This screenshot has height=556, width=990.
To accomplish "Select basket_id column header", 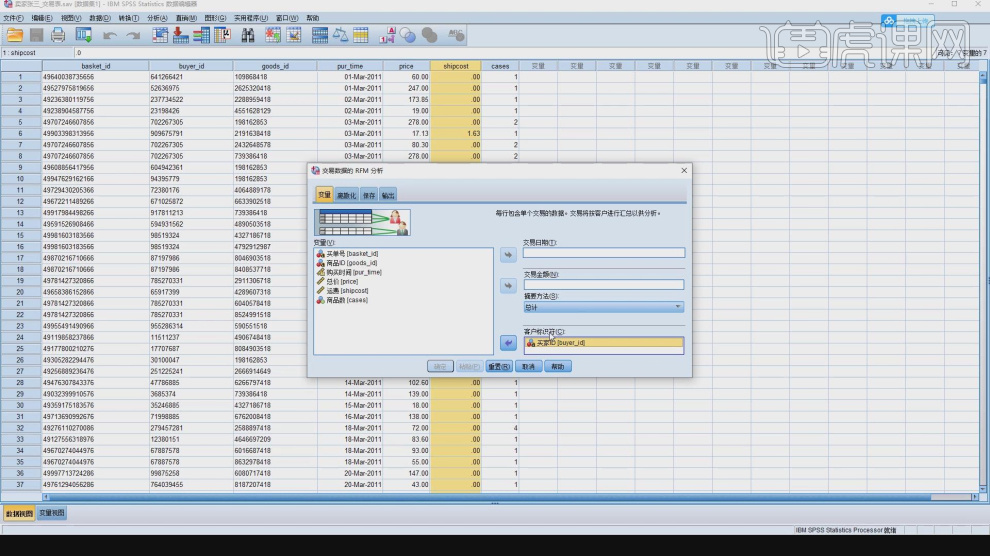I will tap(95, 66).
